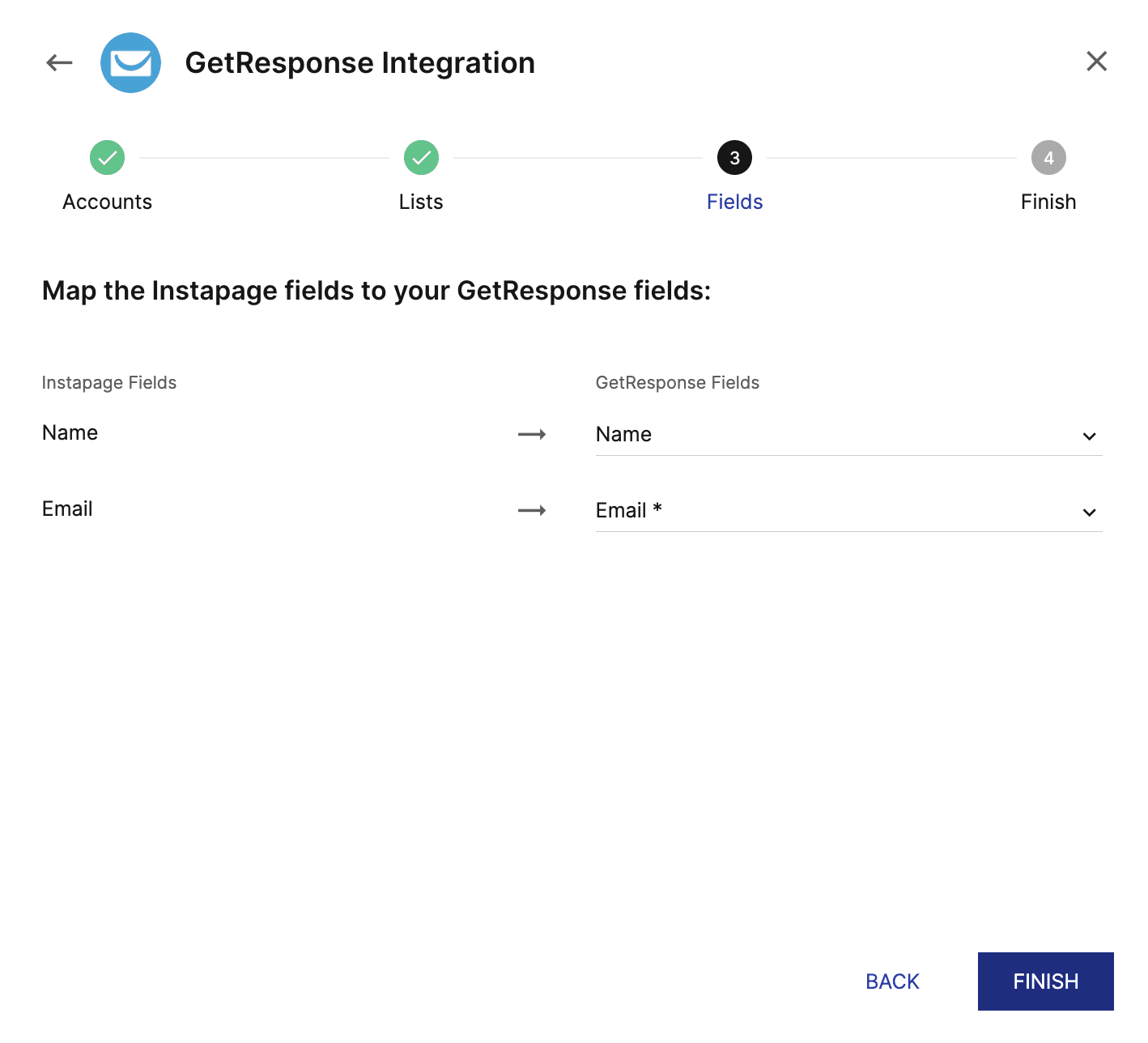Click the BACK link
The image size is (1148, 1043).
891,981
